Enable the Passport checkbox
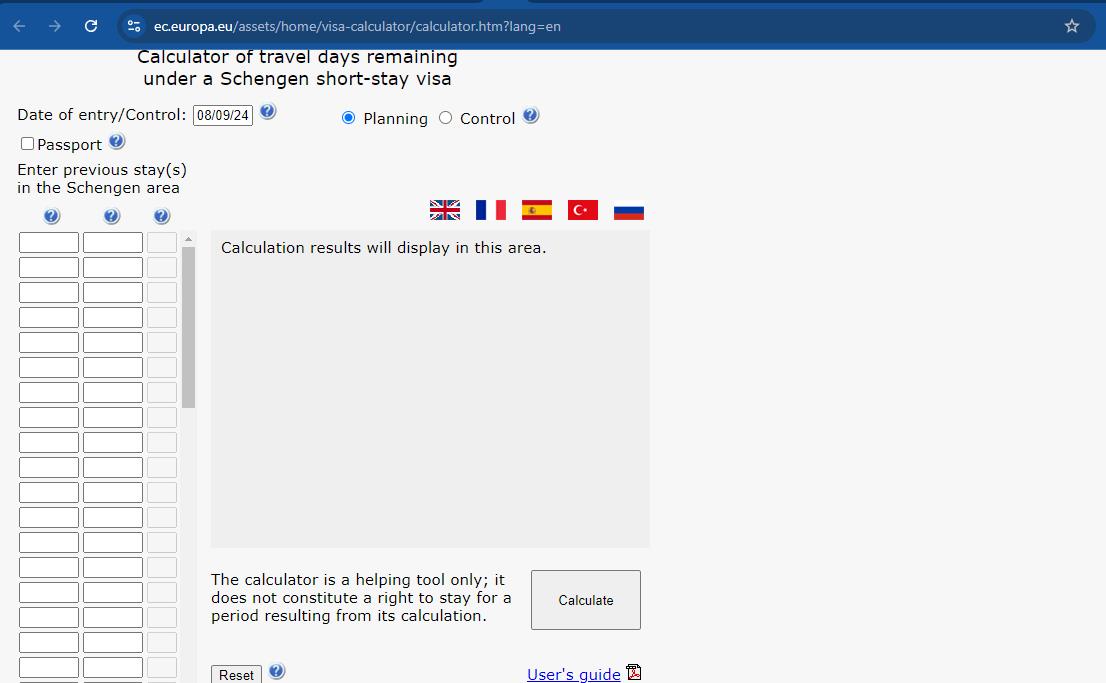Viewport: 1106px width, 683px height. [x=27, y=143]
